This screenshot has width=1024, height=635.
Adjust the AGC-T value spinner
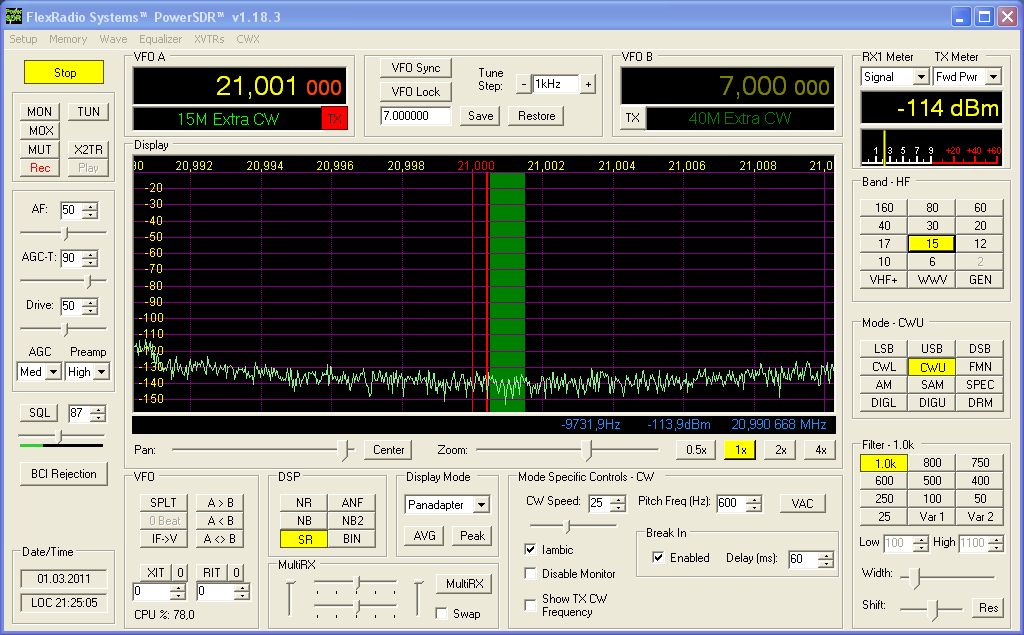pyautogui.click(x=91, y=258)
